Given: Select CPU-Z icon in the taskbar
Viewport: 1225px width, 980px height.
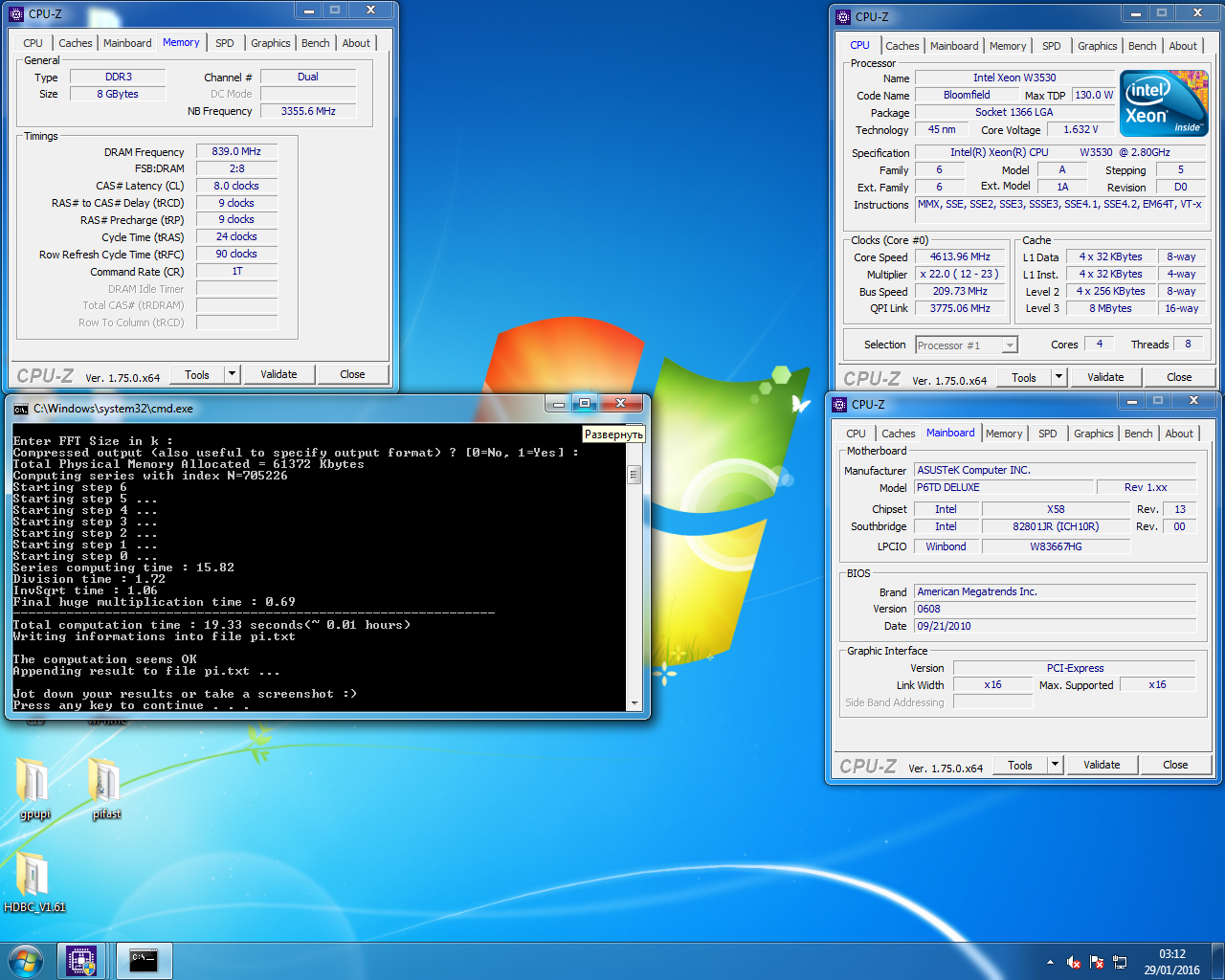Looking at the screenshot, I should (x=82, y=961).
